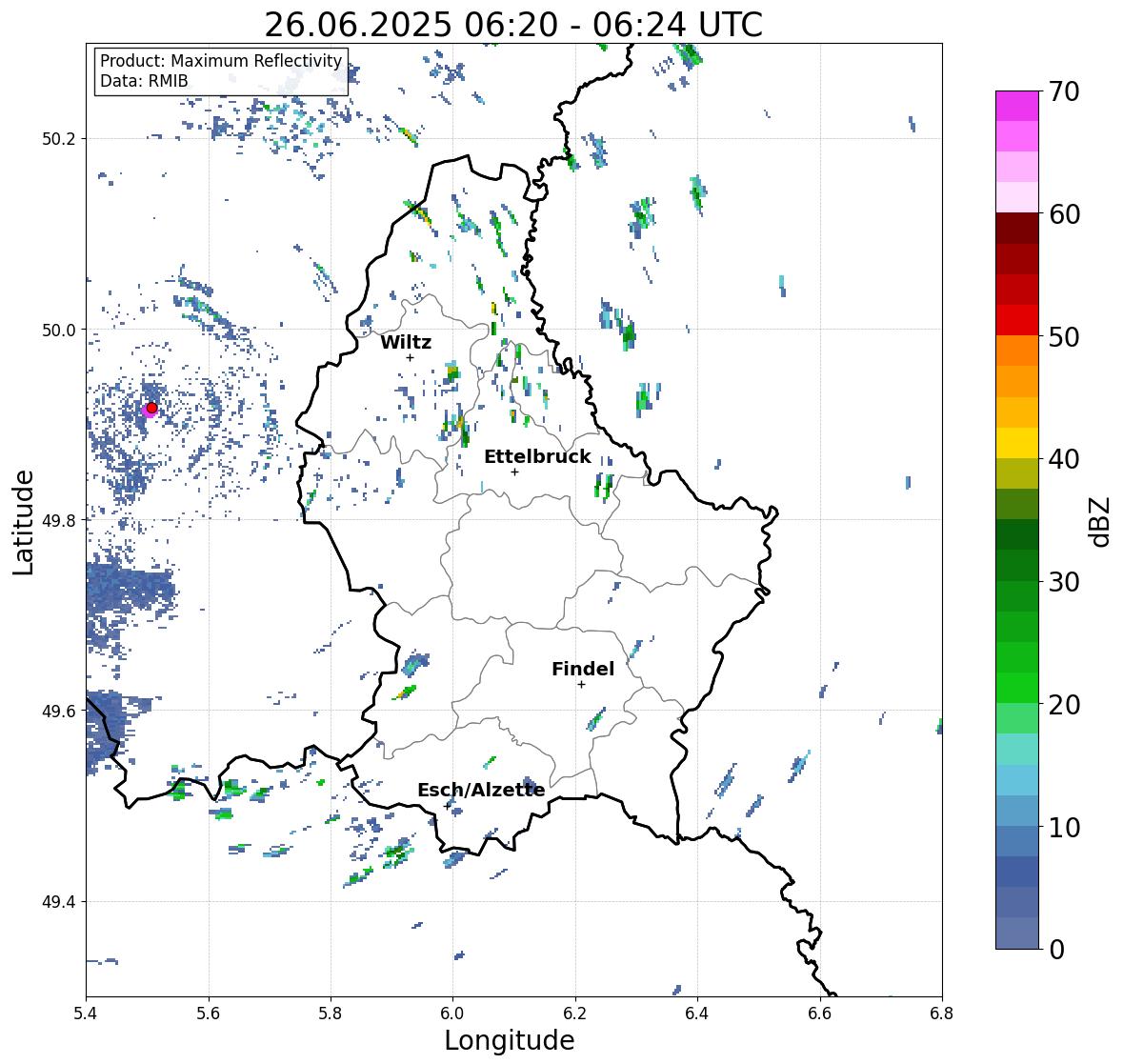Click the chart title with date and time
Image resolution: width=1123 pixels, height=1064 pixels.
coord(513,25)
